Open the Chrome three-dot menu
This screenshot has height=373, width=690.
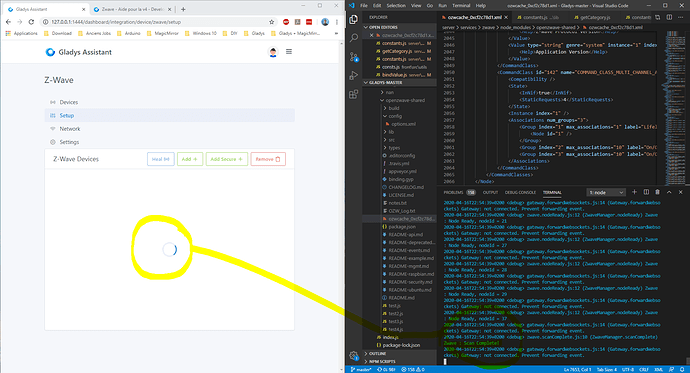tap(337, 22)
